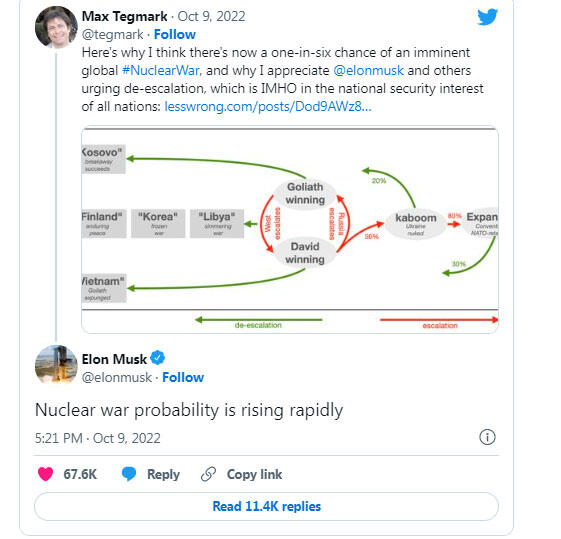
Task: Open the escalation diagram image
Action: pos(290,230)
